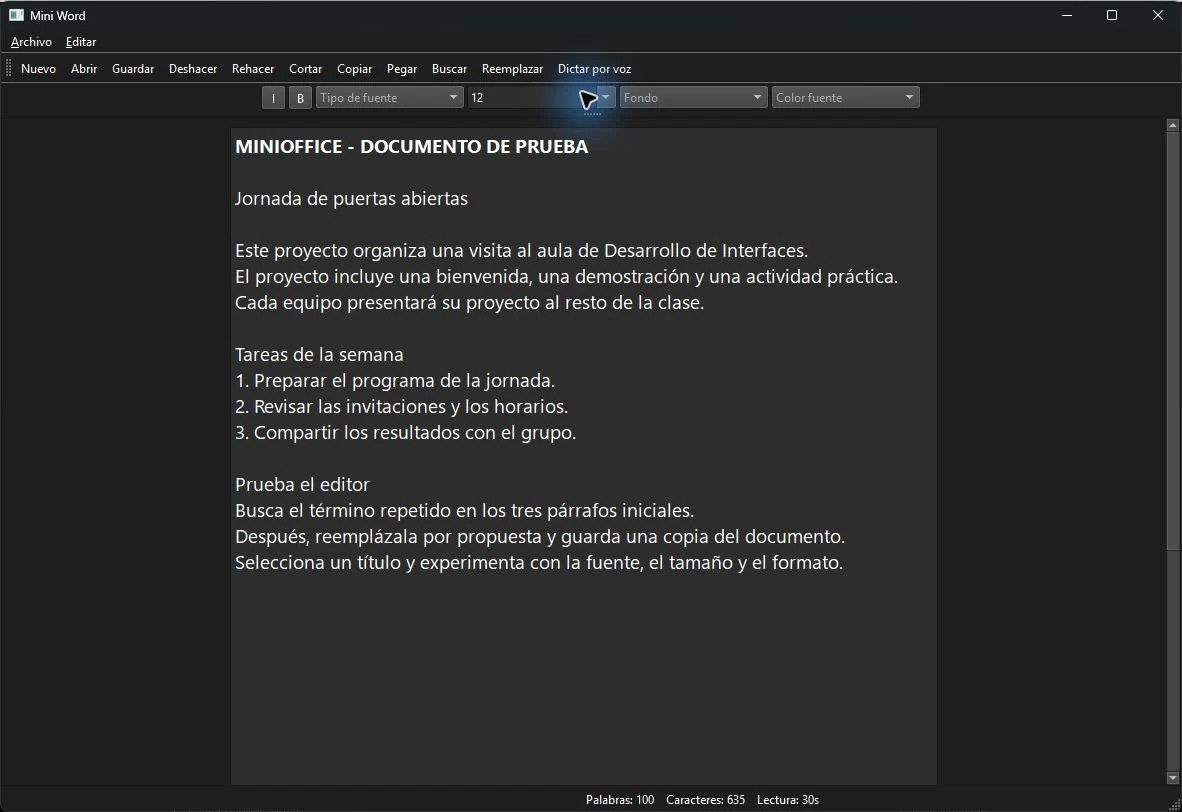Viewport: 1182px width, 812px height.
Task: Click the line starting Después, reemplázala
Action: [x=540, y=537]
